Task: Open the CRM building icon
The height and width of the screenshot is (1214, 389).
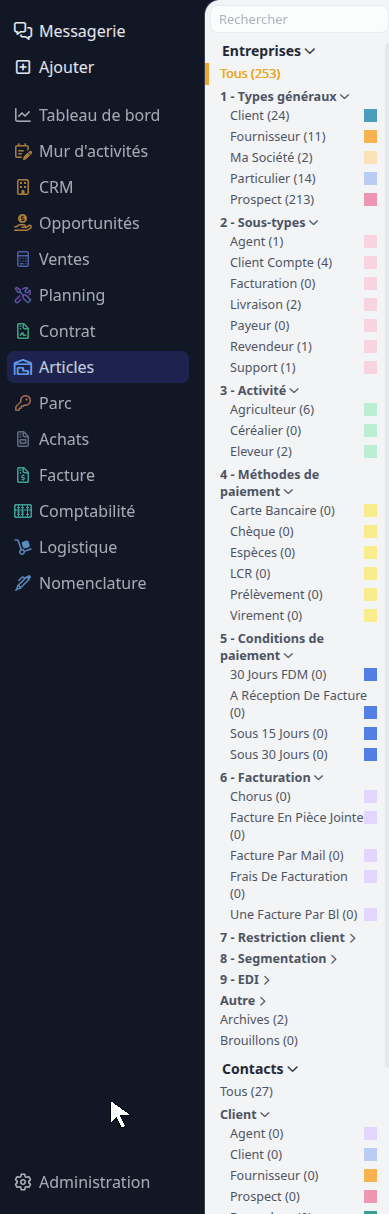Action: [23, 187]
